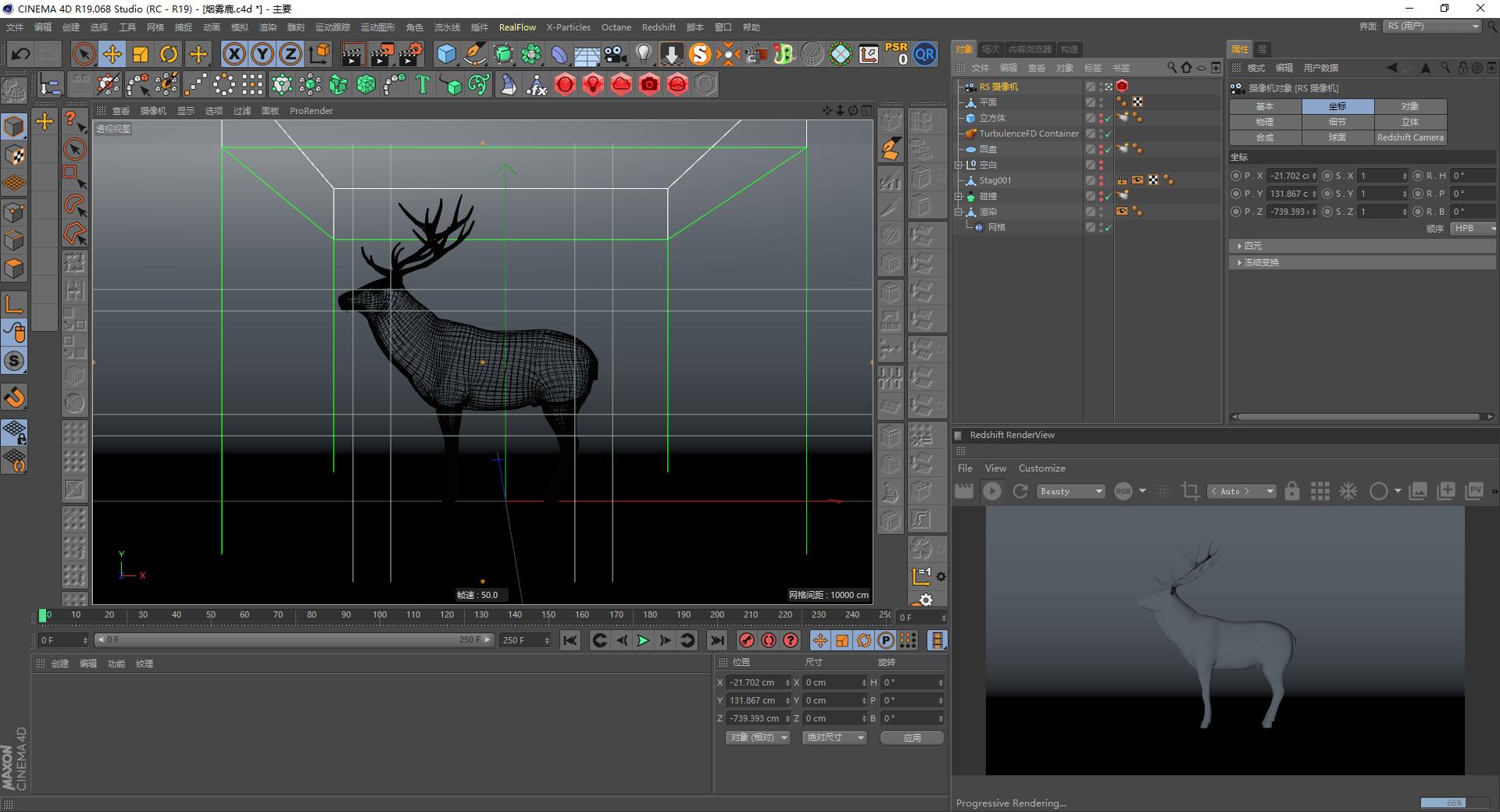
Task: Start progressive rendering with the RenderView play icon
Action: (992, 491)
